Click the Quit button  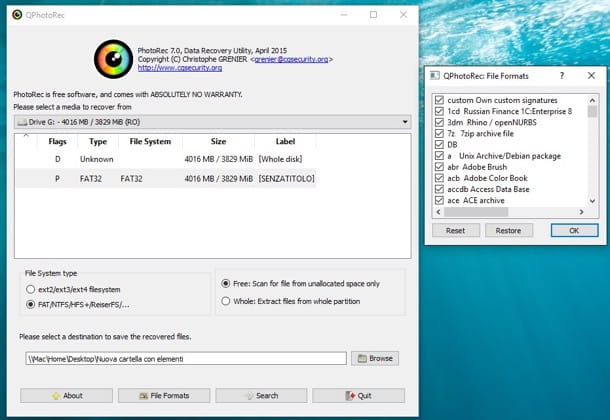point(358,396)
